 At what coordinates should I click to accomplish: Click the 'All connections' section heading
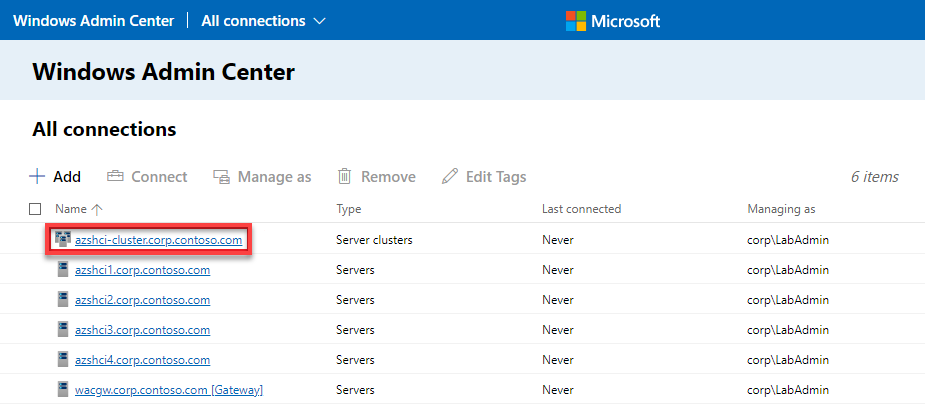click(104, 129)
